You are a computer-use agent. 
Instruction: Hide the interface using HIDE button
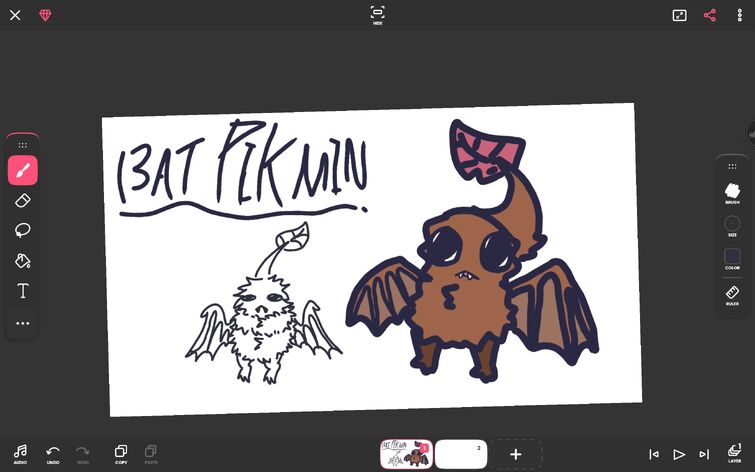(x=378, y=15)
